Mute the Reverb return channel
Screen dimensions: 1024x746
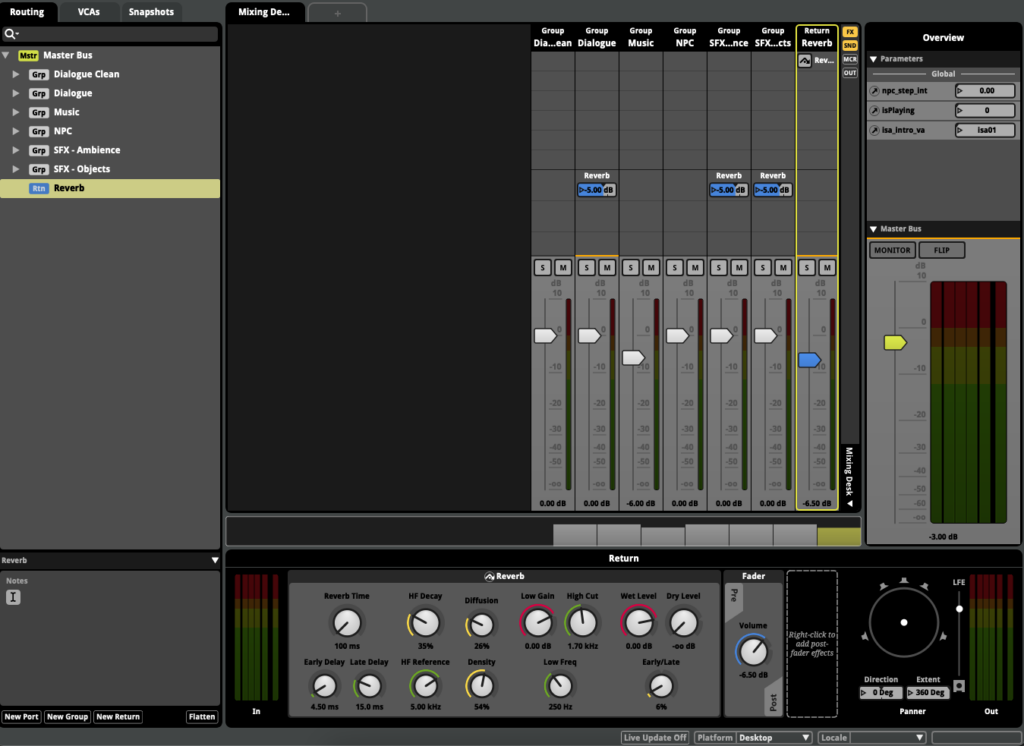click(827, 267)
